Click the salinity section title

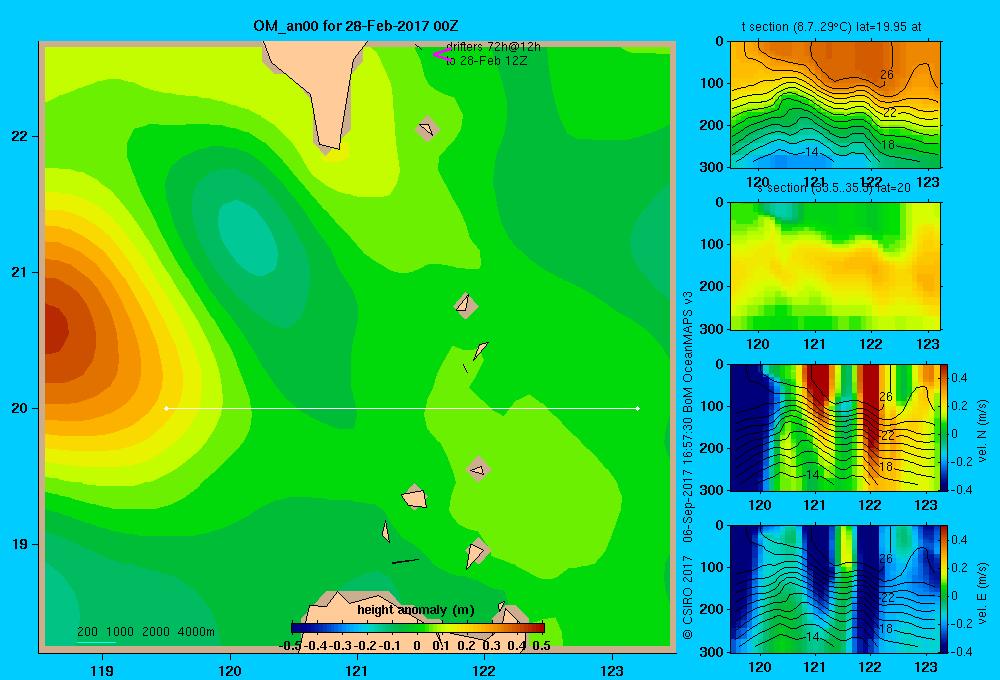(x=834, y=188)
